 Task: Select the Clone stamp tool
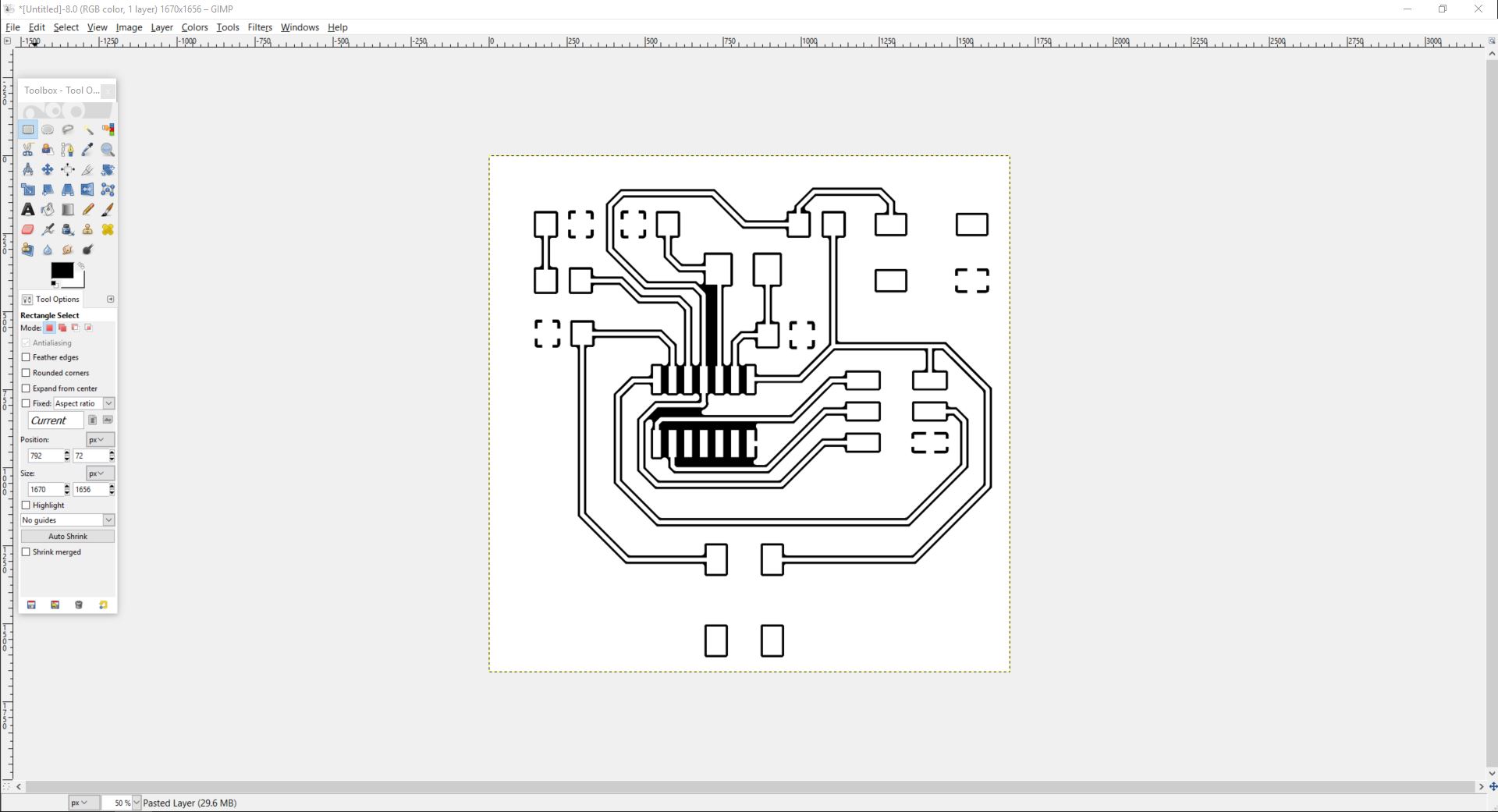pyautogui.click(x=87, y=229)
